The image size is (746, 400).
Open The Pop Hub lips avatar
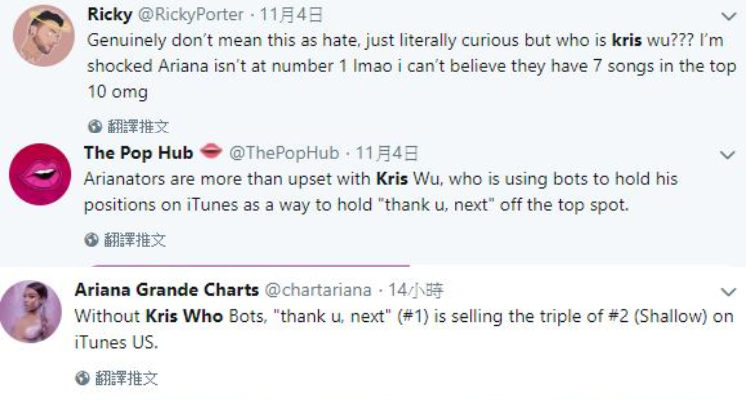pyautogui.click(x=38, y=175)
